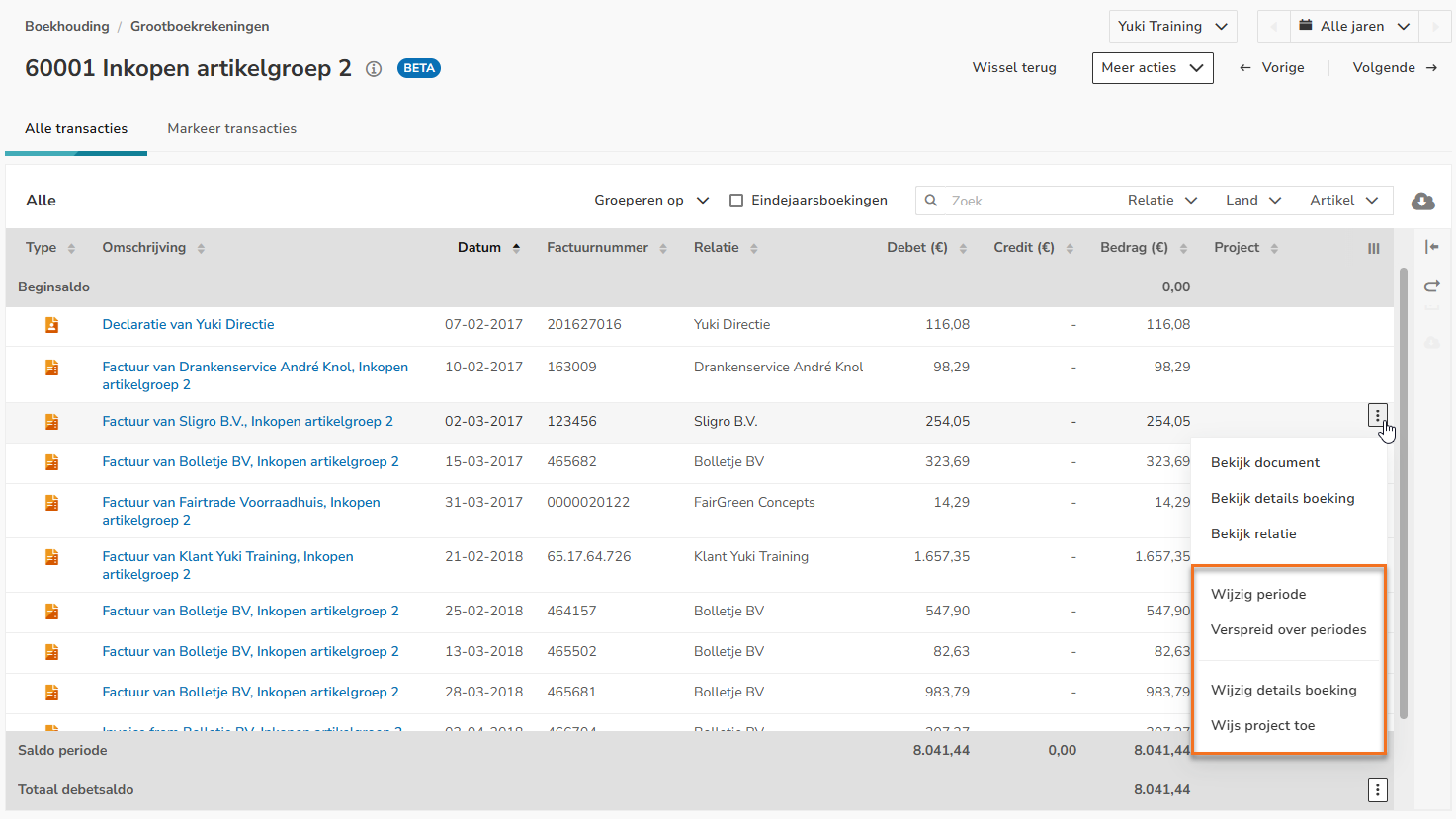
Task: Open Factuur van Sligro B.V. link
Action: tap(247, 422)
